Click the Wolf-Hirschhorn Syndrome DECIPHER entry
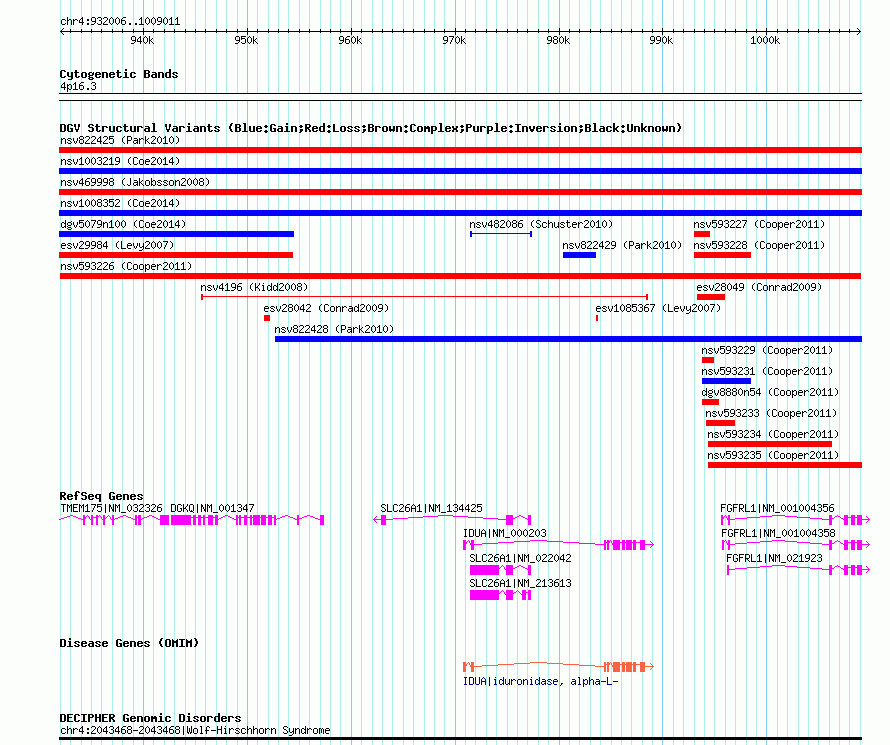This screenshot has height=745, width=890. click(x=195, y=730)
